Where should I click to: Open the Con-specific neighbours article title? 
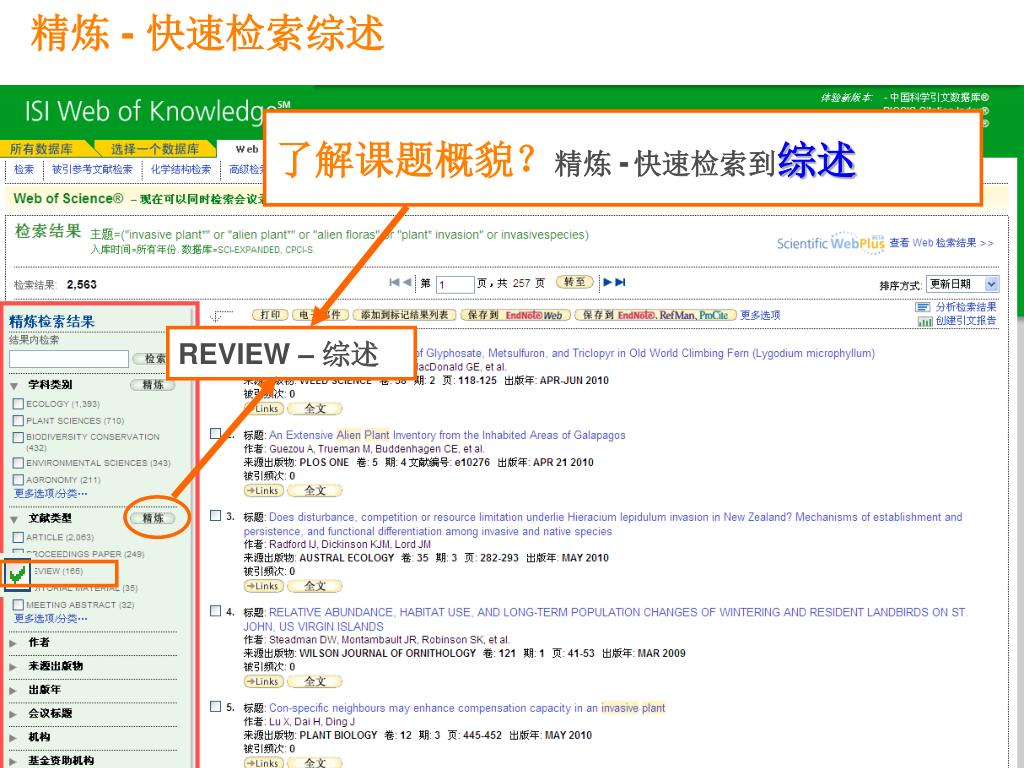coord(467,708)
